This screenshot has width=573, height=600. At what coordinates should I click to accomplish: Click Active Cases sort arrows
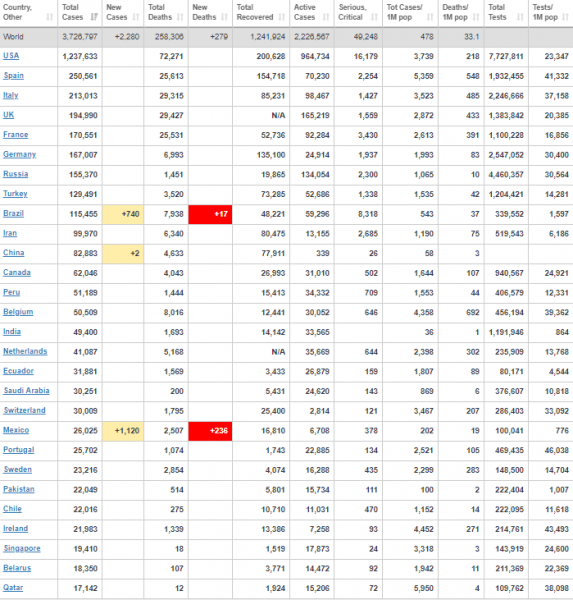326,17
